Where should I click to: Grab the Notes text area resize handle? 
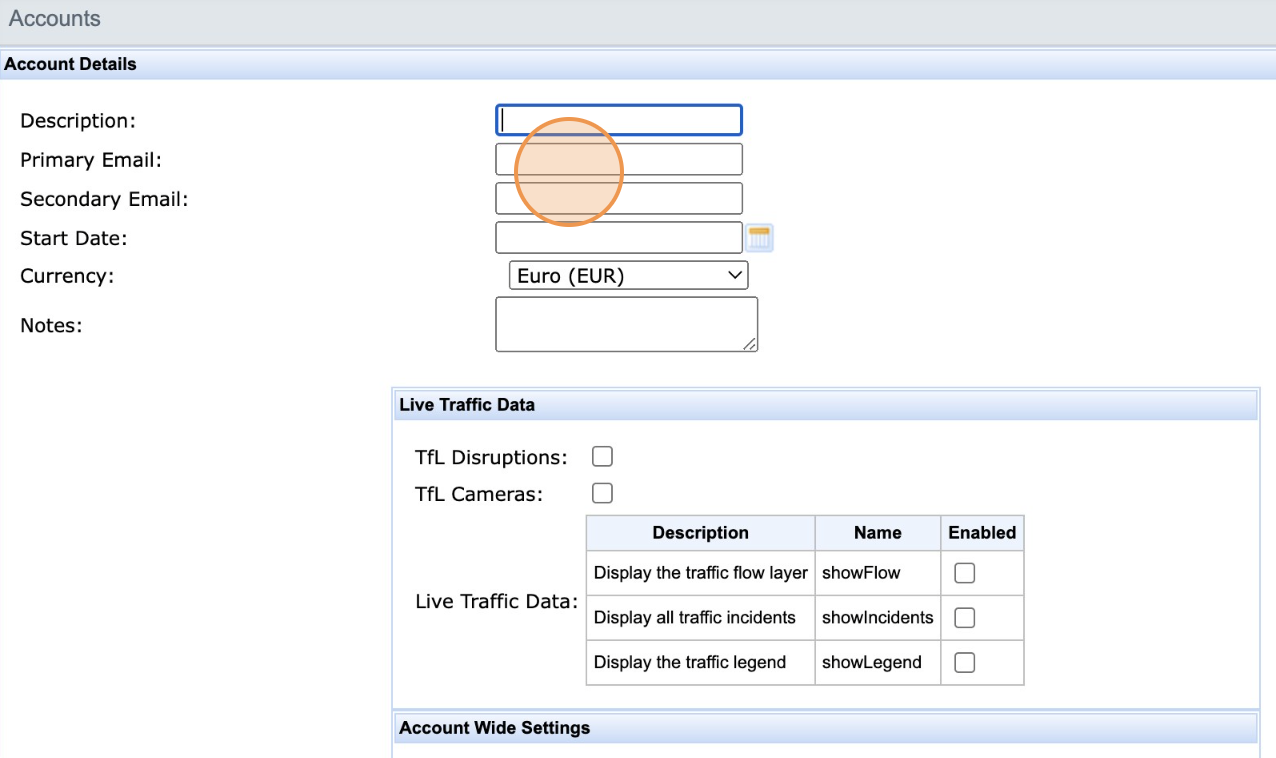[750, 344]
